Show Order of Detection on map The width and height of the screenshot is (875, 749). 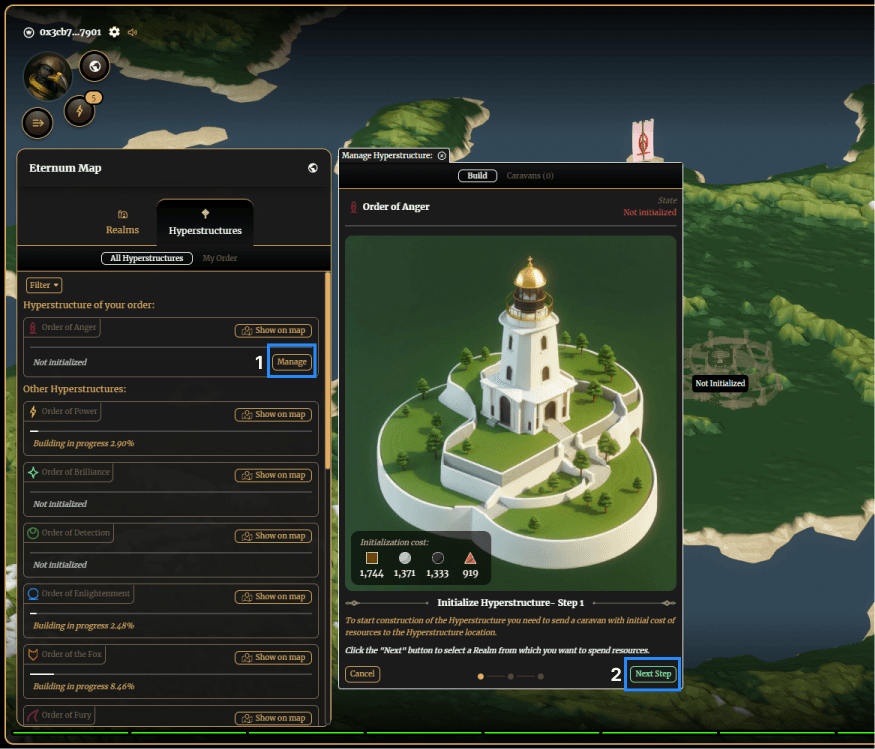[x=273, y=536]
